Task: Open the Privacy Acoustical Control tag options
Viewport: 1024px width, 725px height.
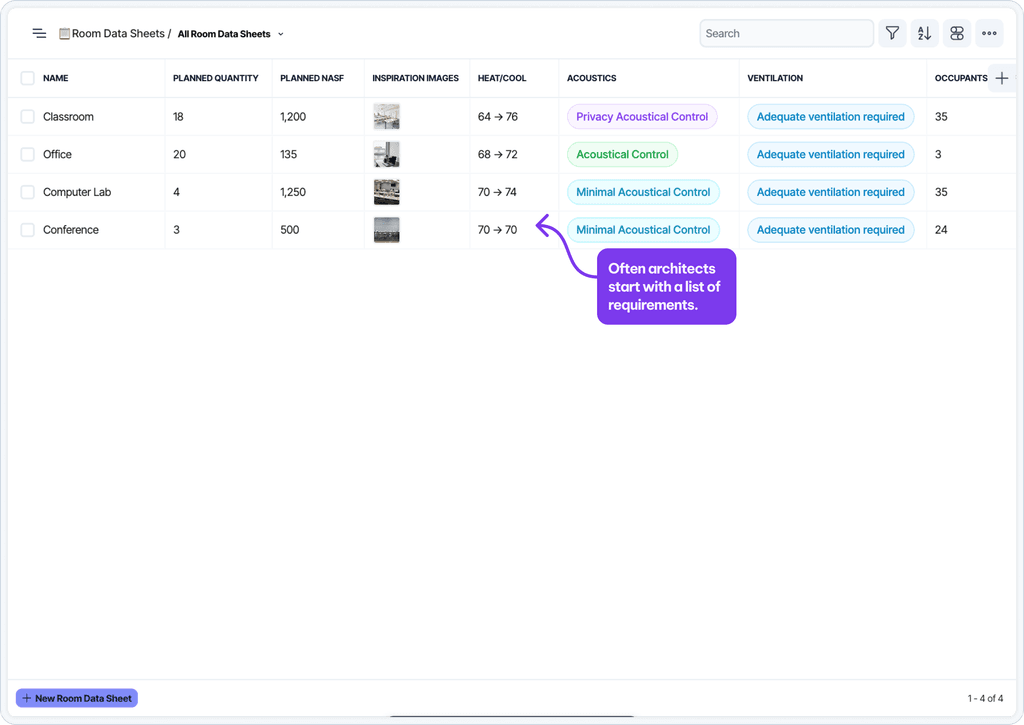Action: (x=642, y=116)
